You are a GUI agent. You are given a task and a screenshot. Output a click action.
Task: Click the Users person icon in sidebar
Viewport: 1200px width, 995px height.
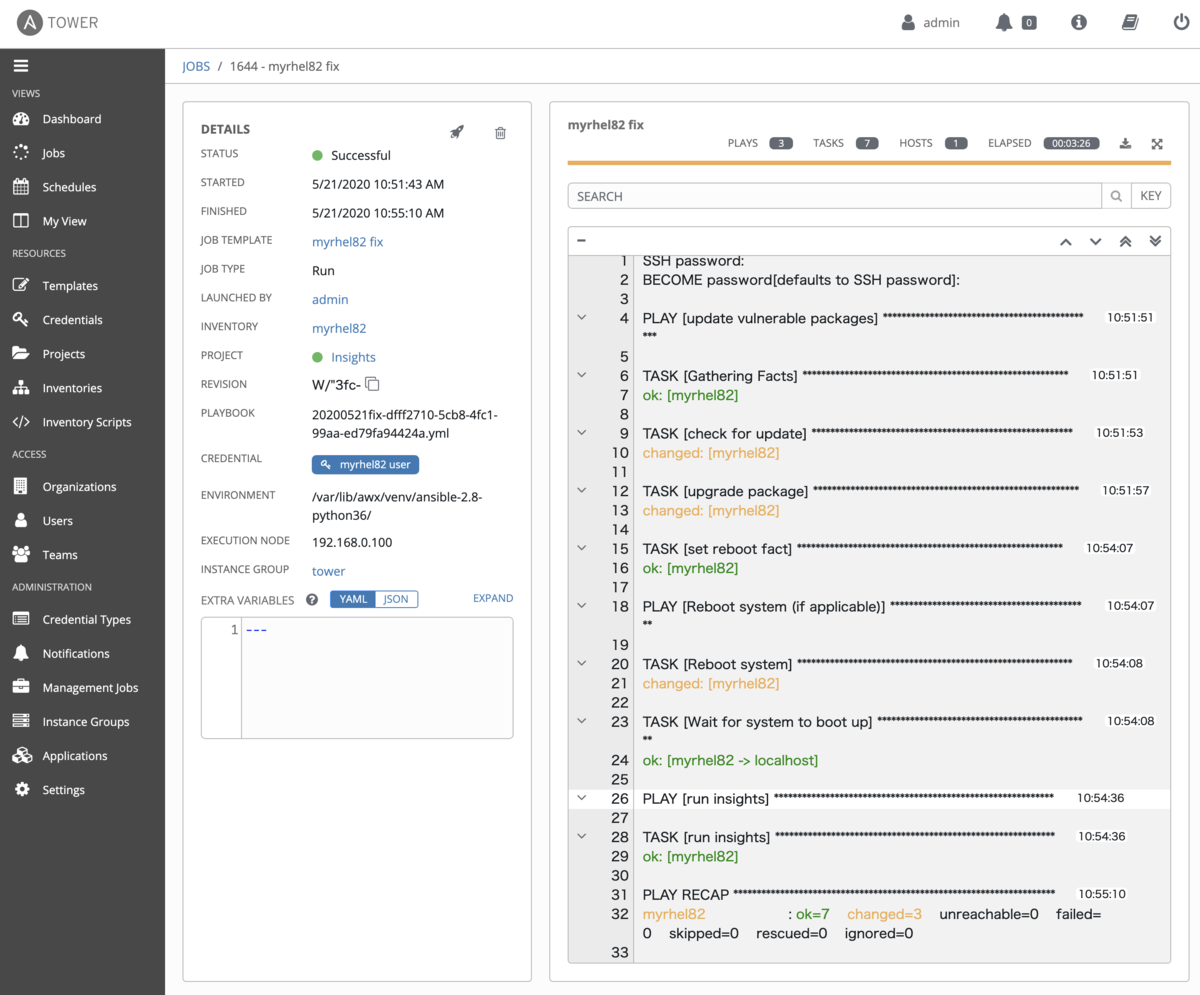(x=21, y=521)
